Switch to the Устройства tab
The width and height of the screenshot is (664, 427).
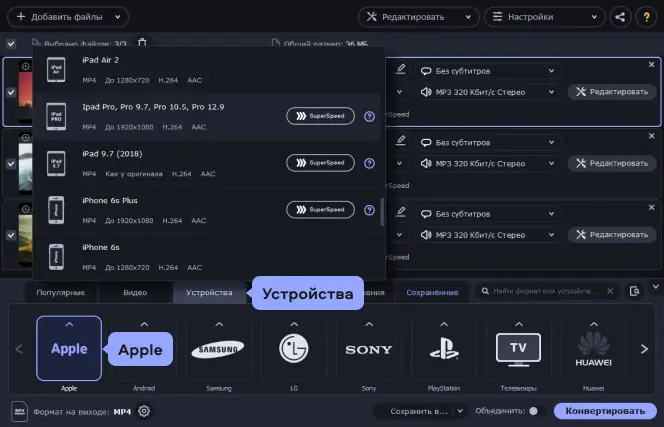[209, 292]
